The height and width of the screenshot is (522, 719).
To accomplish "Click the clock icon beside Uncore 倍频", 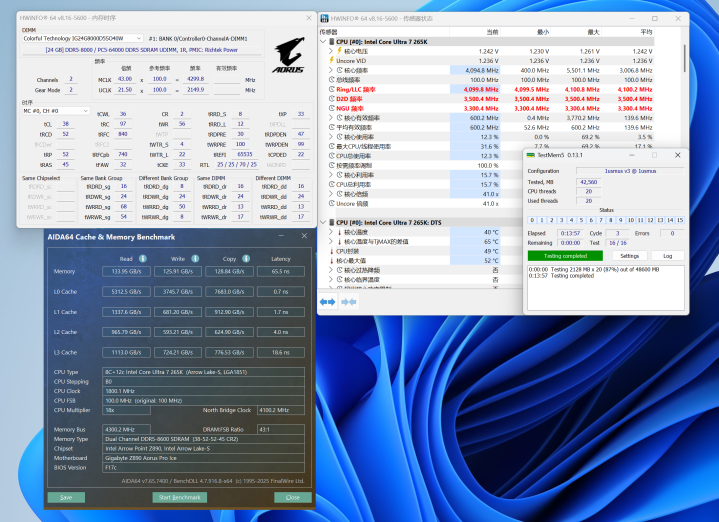I will tap(332, 203).
